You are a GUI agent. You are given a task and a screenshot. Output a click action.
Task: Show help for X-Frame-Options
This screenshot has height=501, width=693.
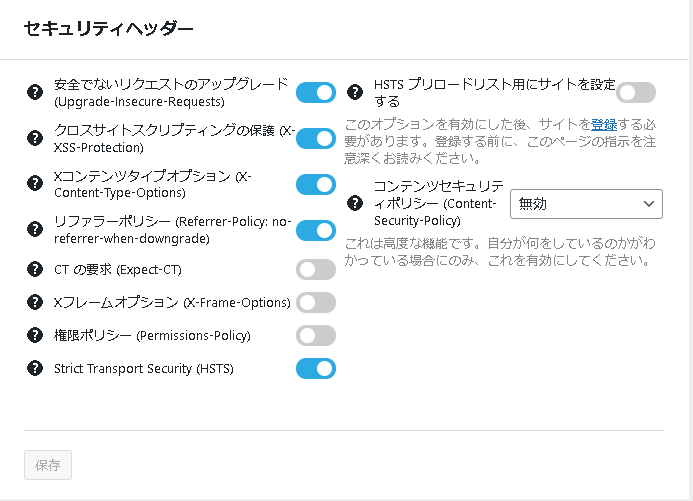tap(35, 302)
